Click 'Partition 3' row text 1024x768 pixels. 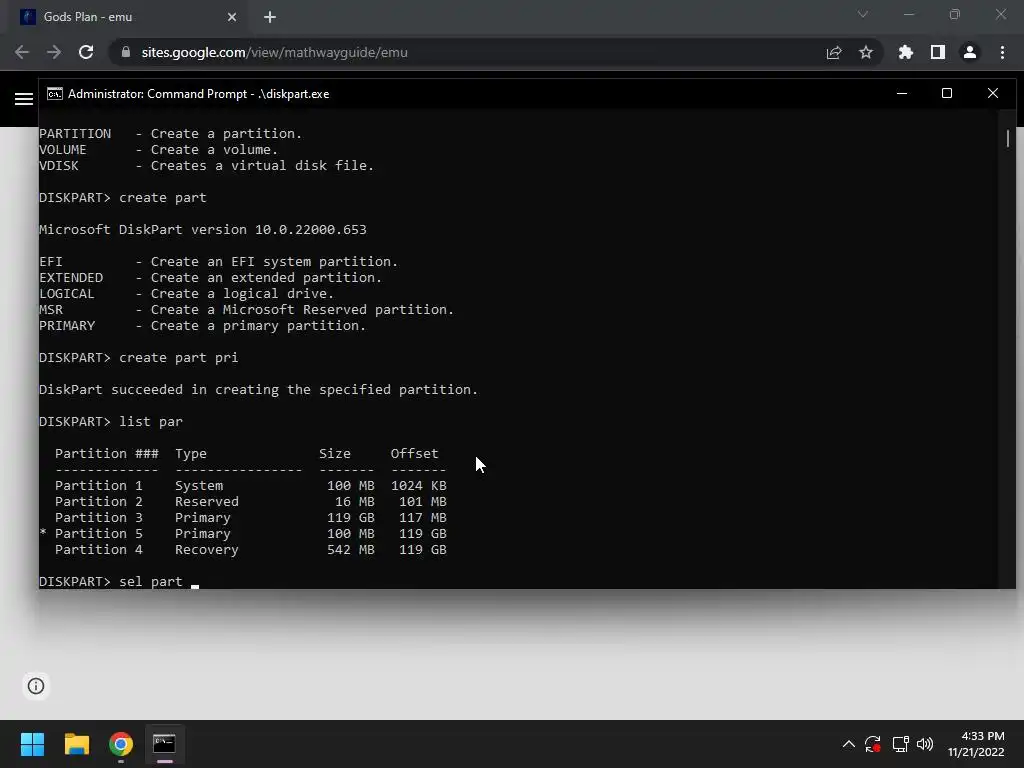99,517
